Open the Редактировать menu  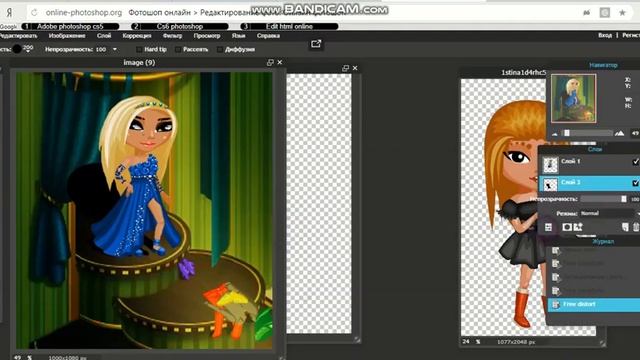coord(18,36)
